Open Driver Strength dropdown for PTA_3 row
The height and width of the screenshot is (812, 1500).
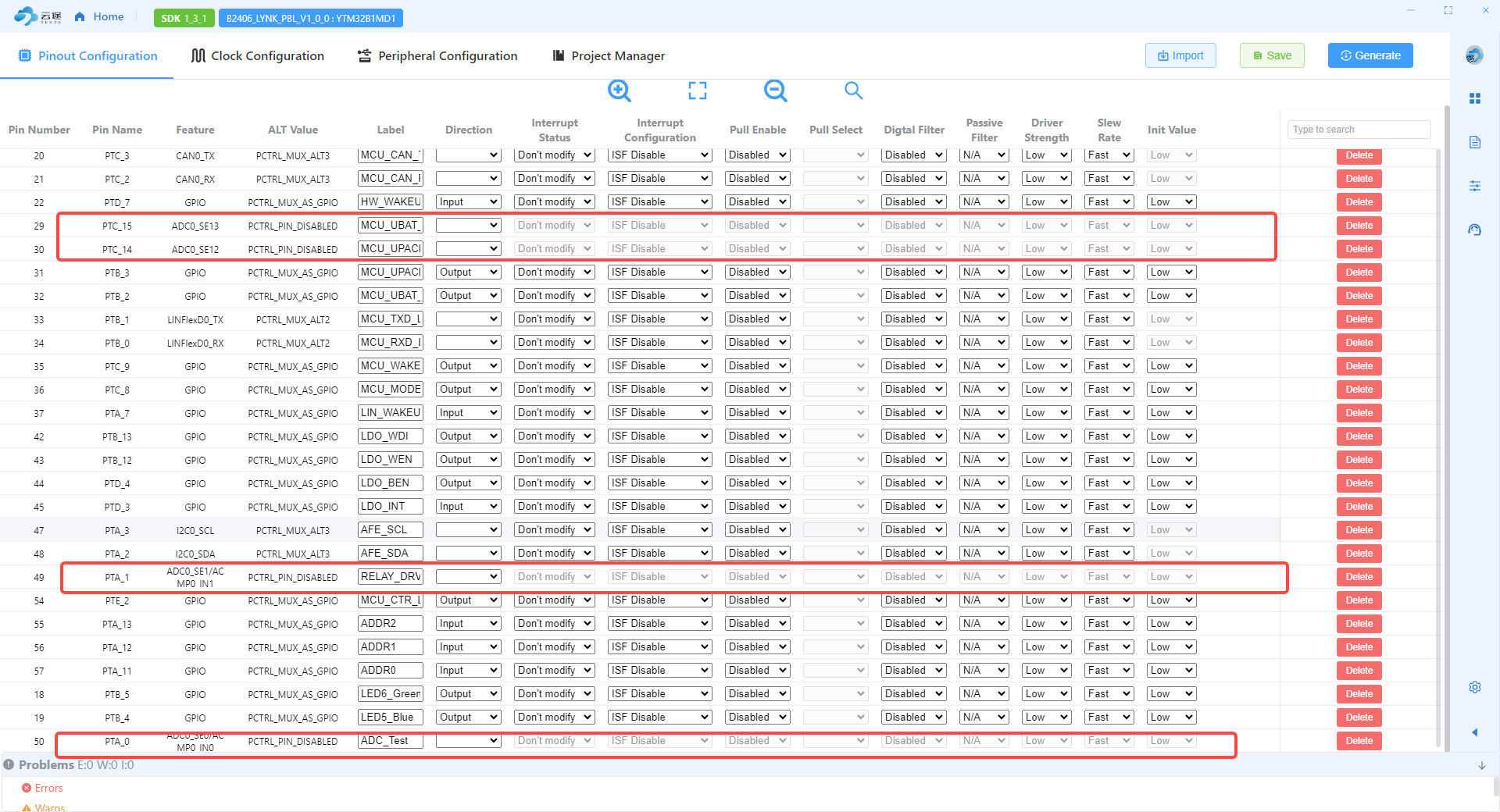[x=1046, y=530]
